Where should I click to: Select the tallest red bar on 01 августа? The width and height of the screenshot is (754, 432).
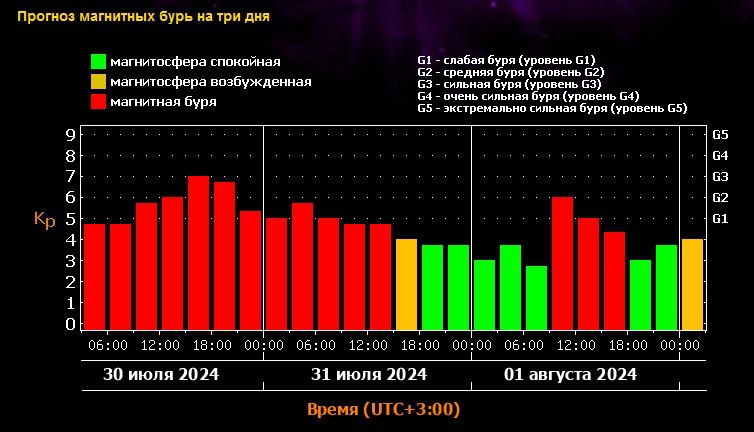coord(562,263)
